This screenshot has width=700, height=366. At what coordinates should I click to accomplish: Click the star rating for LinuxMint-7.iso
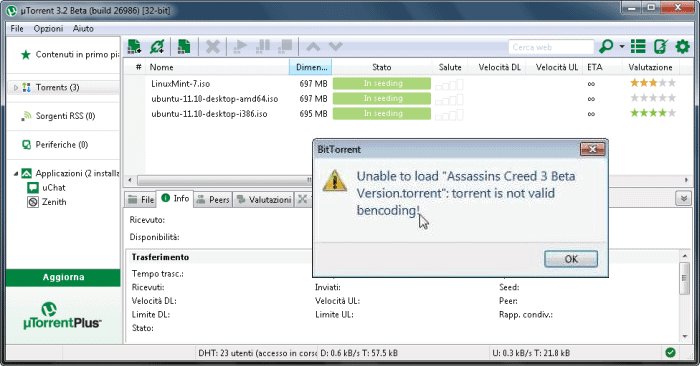[653, 83]
